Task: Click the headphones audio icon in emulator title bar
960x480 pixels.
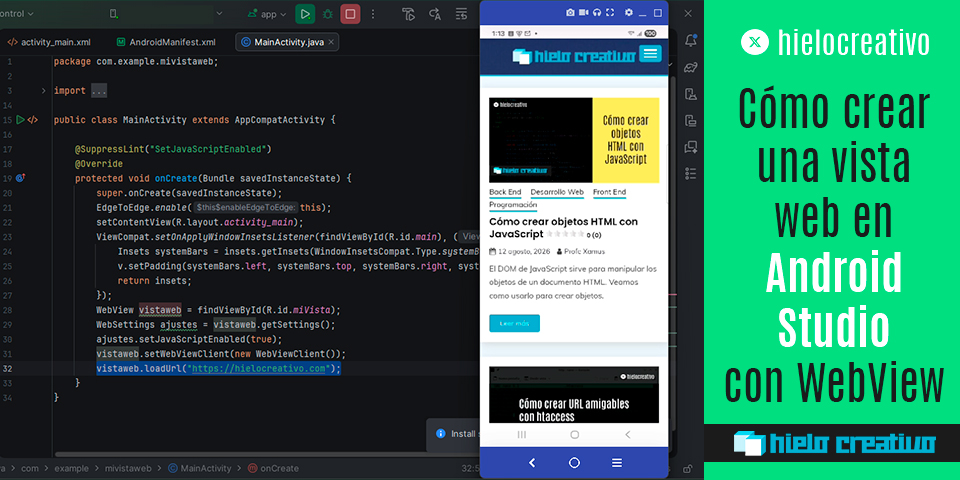Action: 597,12
